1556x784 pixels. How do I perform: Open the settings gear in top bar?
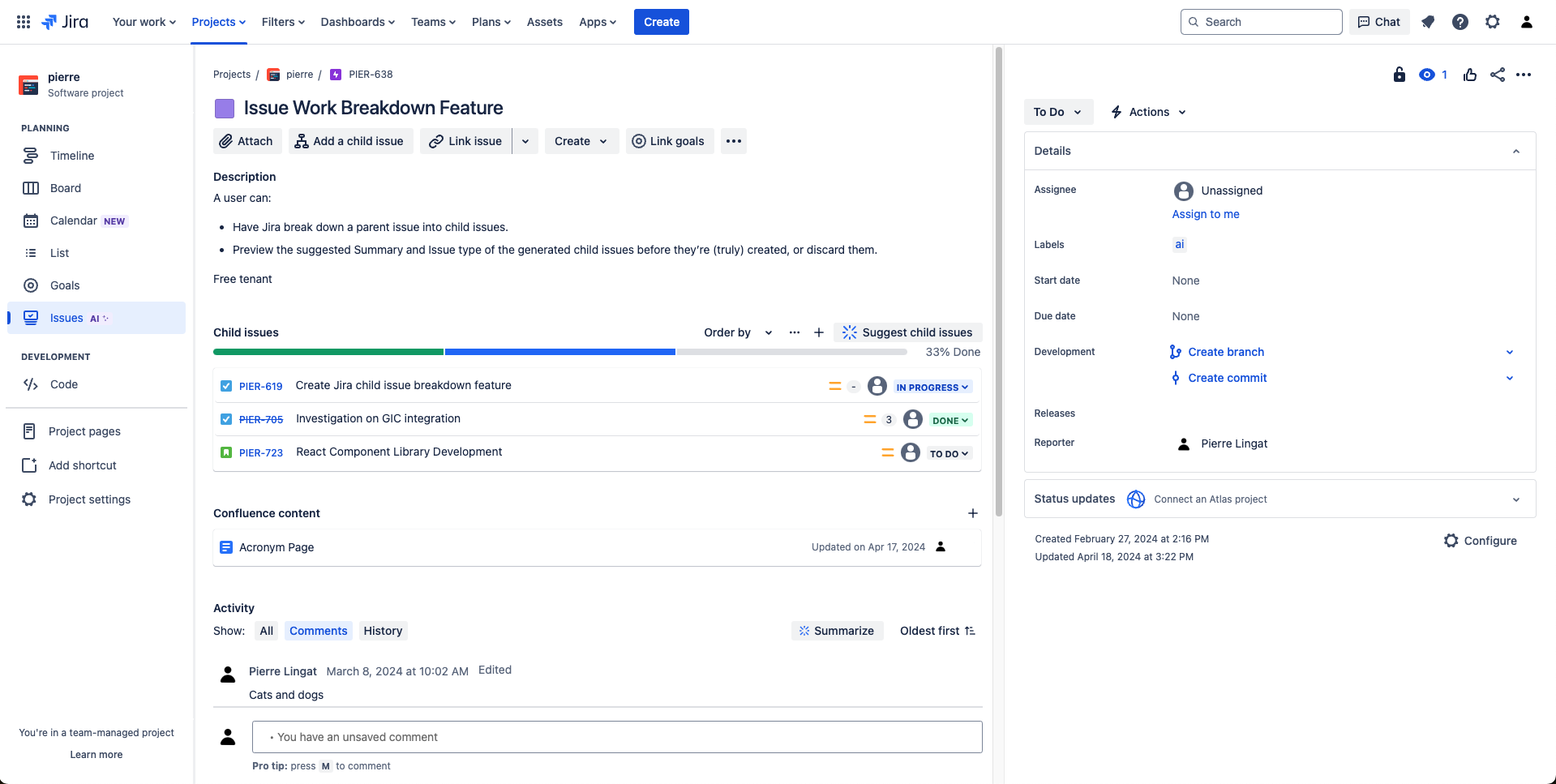click(1493, 22)
